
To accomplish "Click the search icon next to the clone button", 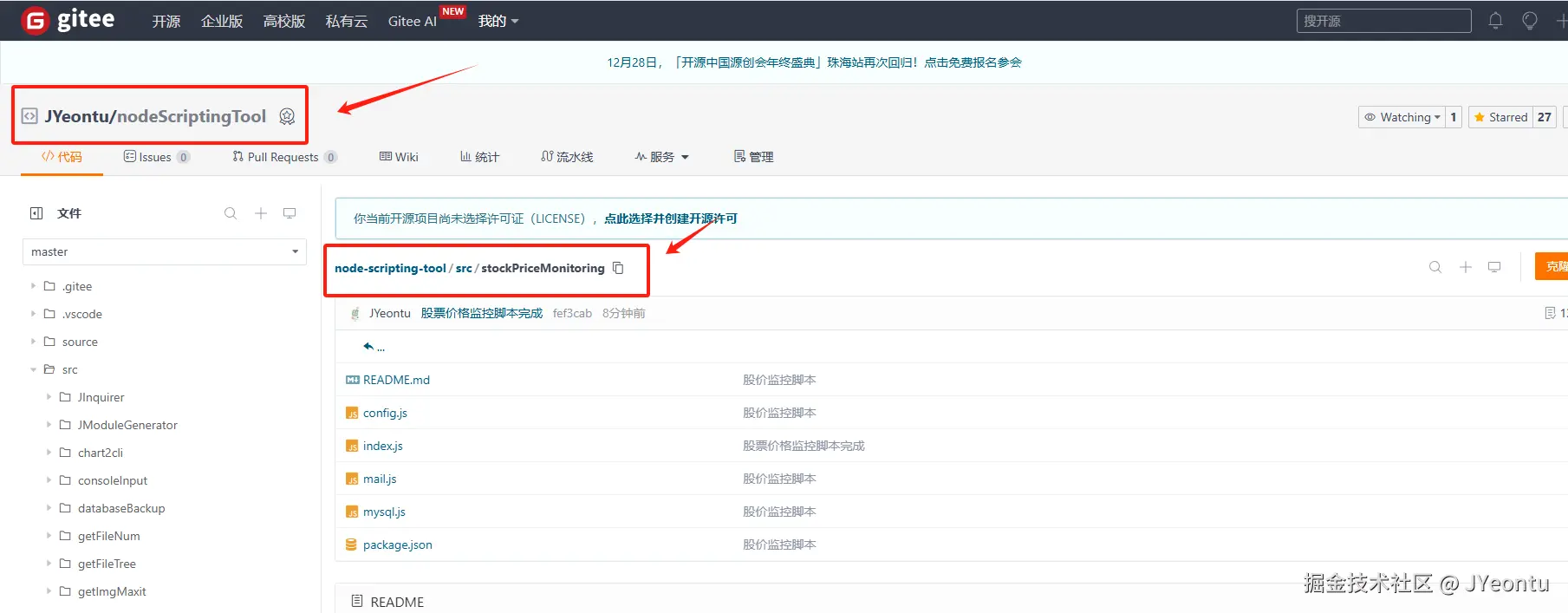I will tap(1435, 267).
